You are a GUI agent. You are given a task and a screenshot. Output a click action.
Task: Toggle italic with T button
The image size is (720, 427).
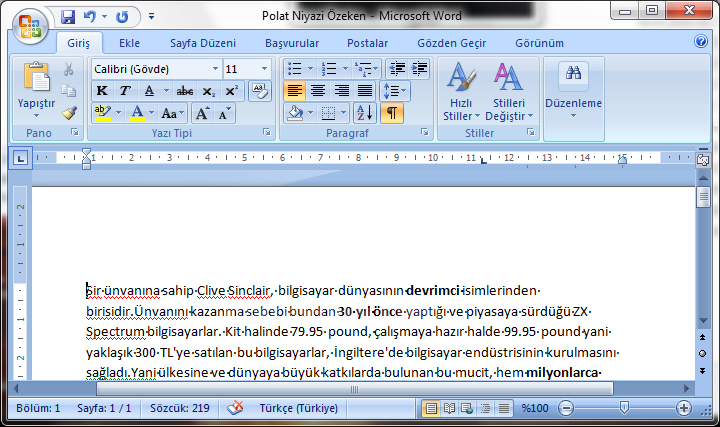pos(124,91)
